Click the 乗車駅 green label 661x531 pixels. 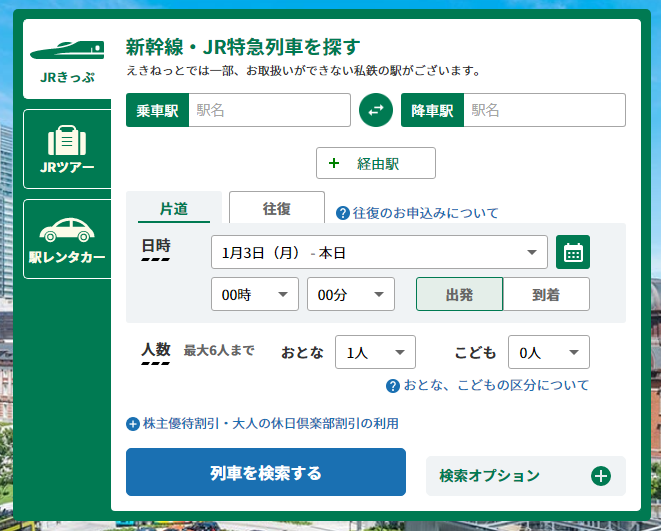coord(157,110)
